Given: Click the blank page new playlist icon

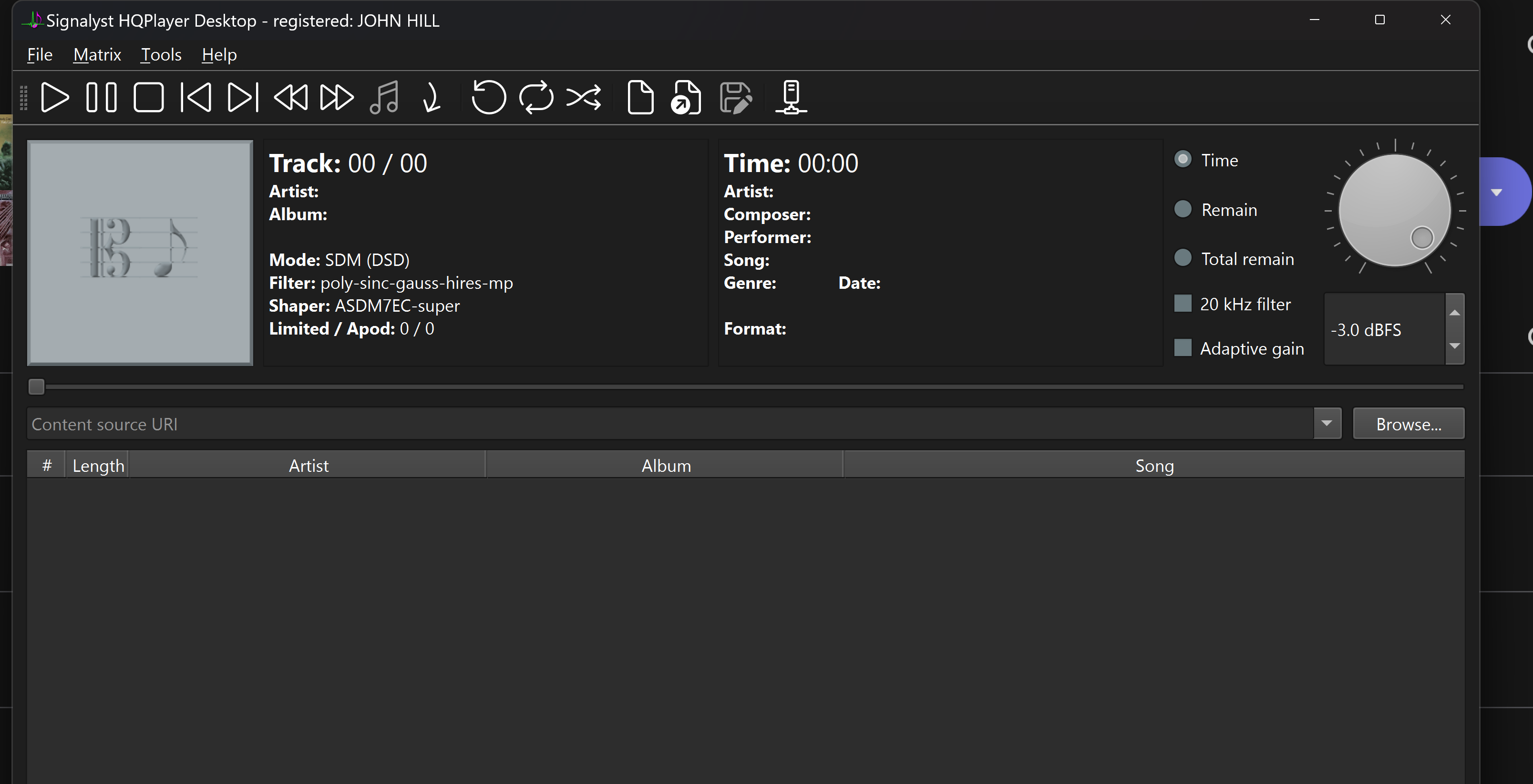Looking at the screenshot, I should point(640,98).
